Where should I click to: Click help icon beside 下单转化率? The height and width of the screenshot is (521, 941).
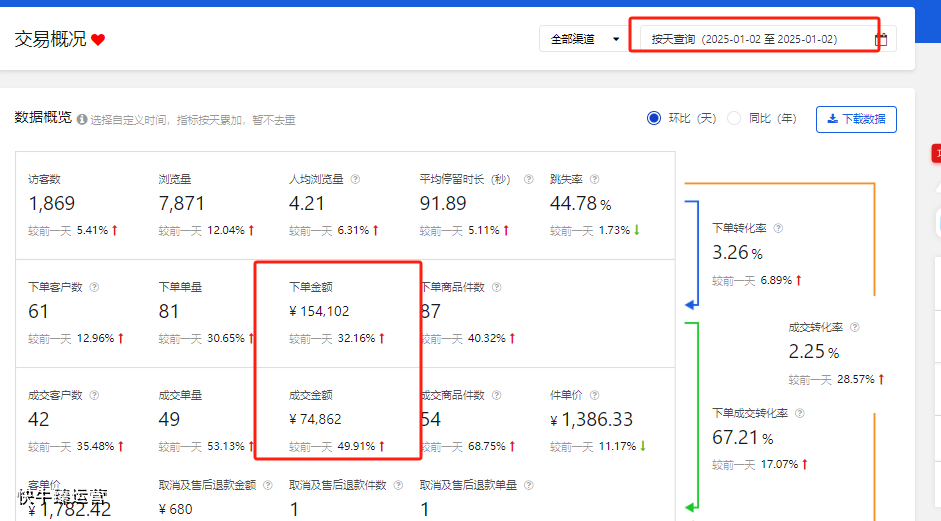(x=778, y=228)
